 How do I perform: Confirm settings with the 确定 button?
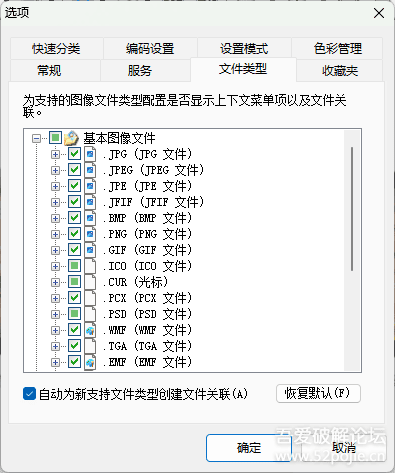pos(249,448)
